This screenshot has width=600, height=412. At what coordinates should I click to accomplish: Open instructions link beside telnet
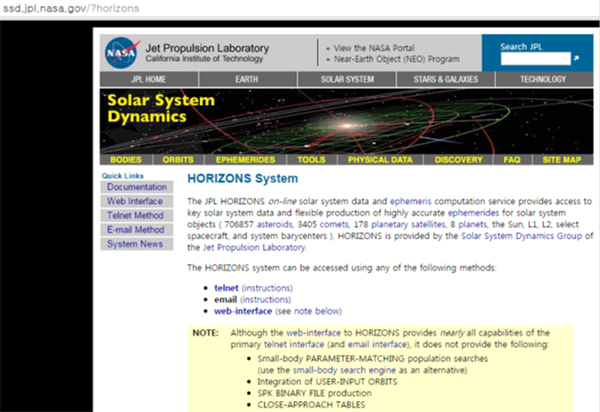[267, 288]
